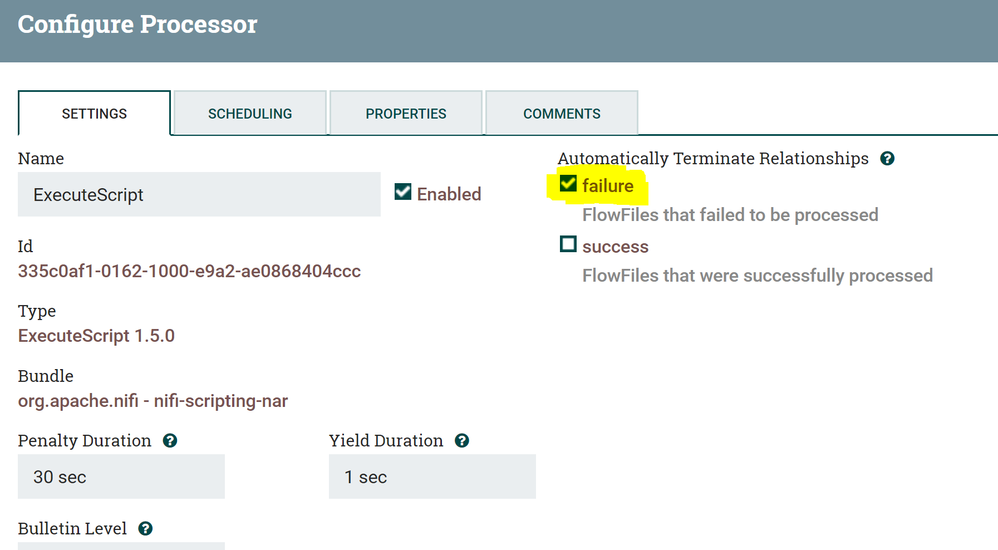
Task: Uncheck the failure relationship checkbox
Action: pyautogui.click(x=568, y=184)
